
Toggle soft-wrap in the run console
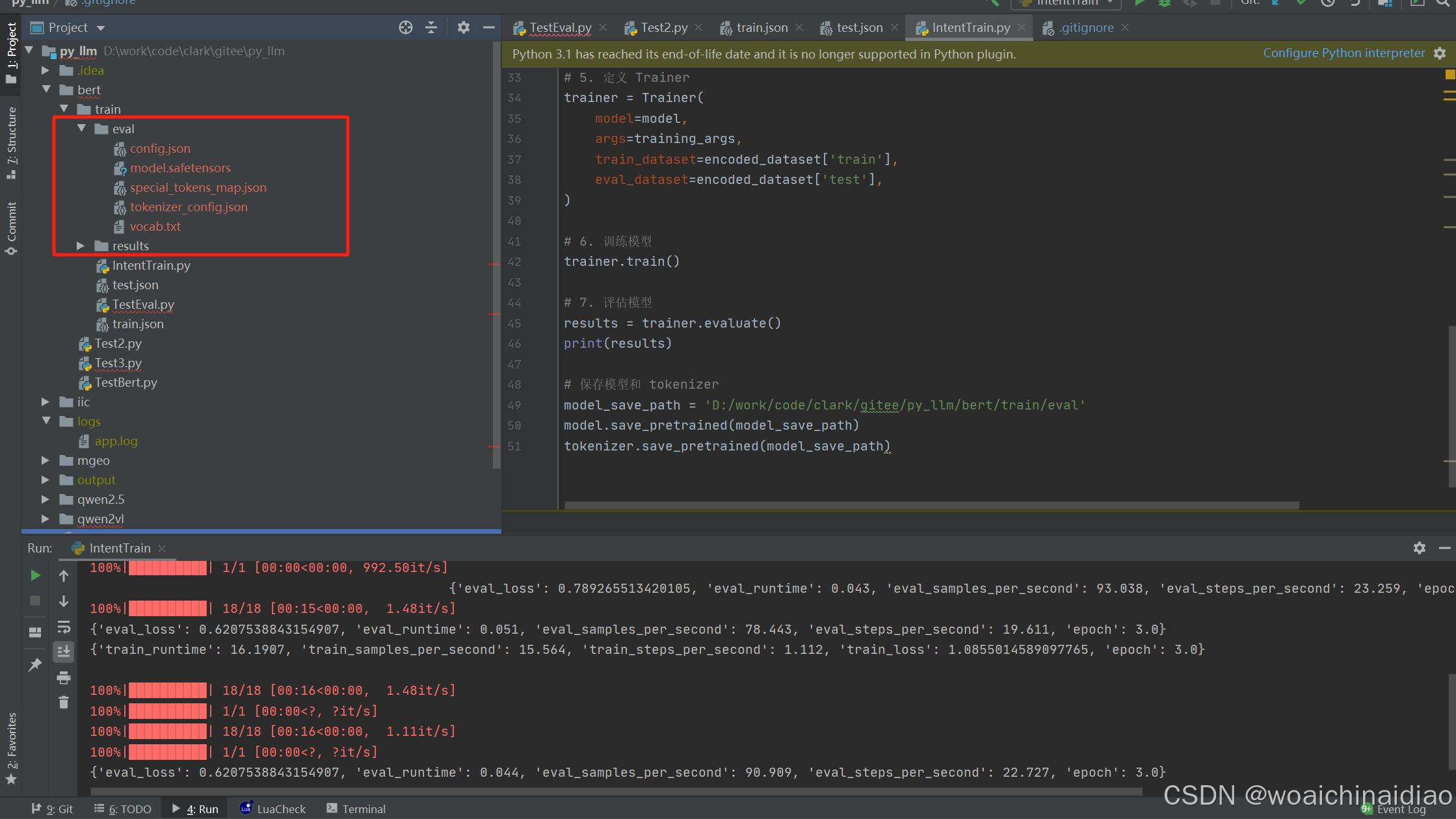point(64,627)
